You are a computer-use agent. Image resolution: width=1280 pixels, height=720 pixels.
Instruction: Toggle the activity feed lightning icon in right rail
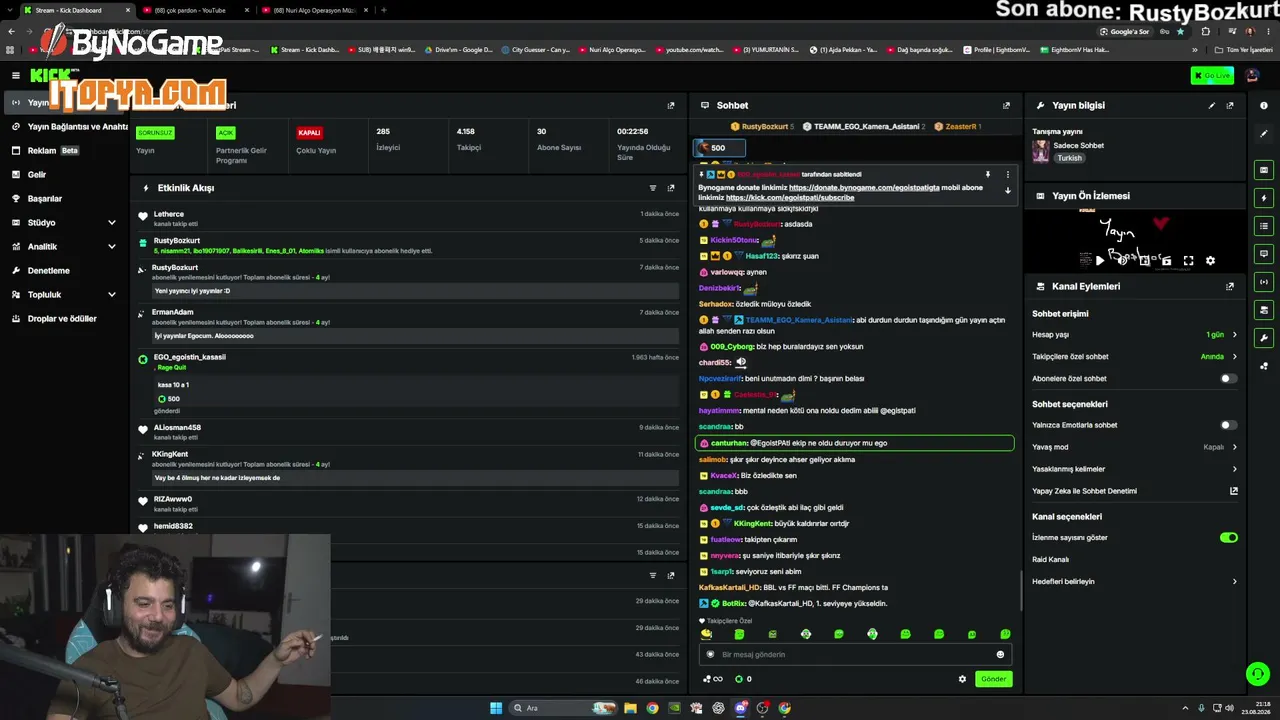click(1265, 198)
